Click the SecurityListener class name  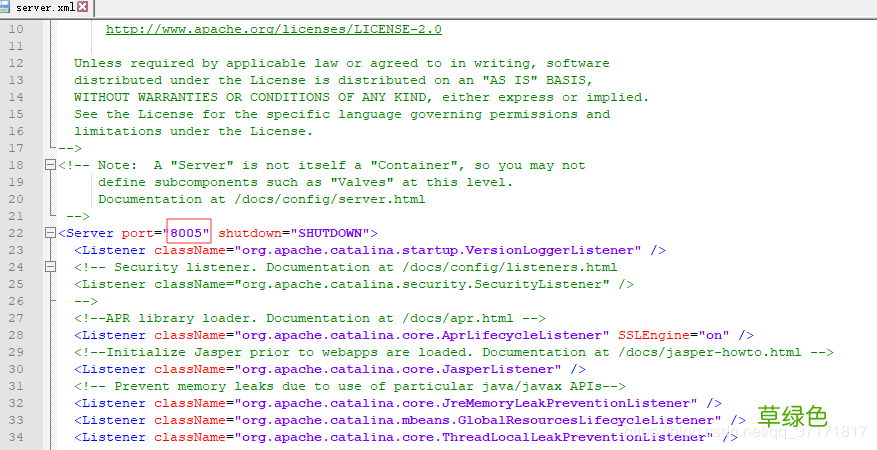(422, 284)
